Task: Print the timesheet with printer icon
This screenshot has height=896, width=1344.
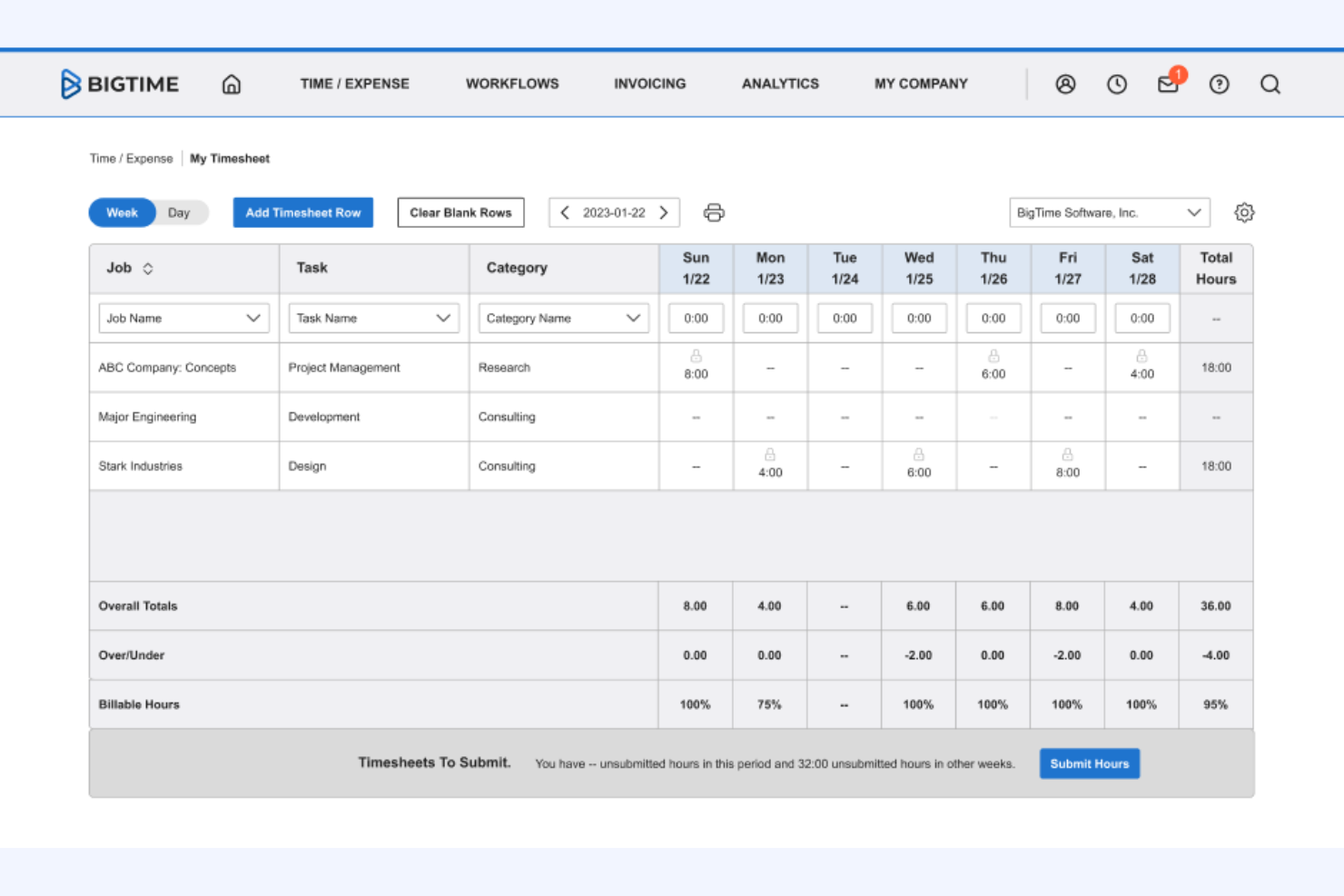Action: pyautogui.click(x=714, y=212)
